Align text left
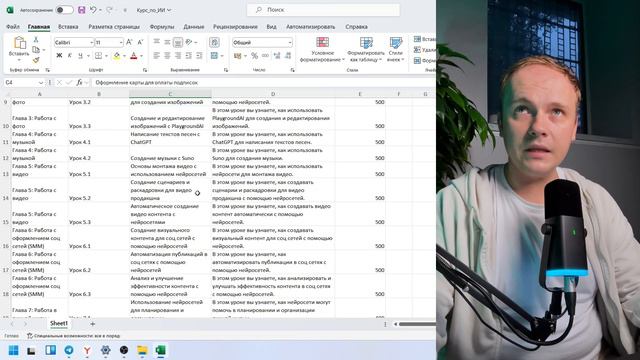640x360 pixels. pyautogui.click(x=157, y=56)
